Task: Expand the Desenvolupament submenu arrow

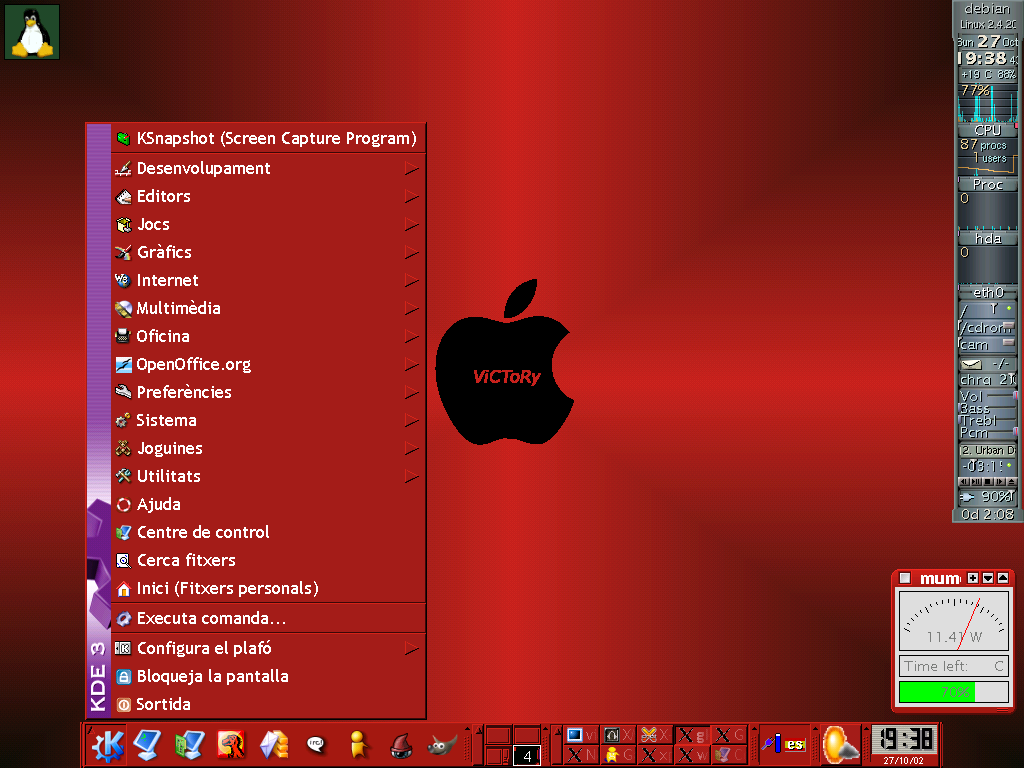Action: (x=411, y=168)
